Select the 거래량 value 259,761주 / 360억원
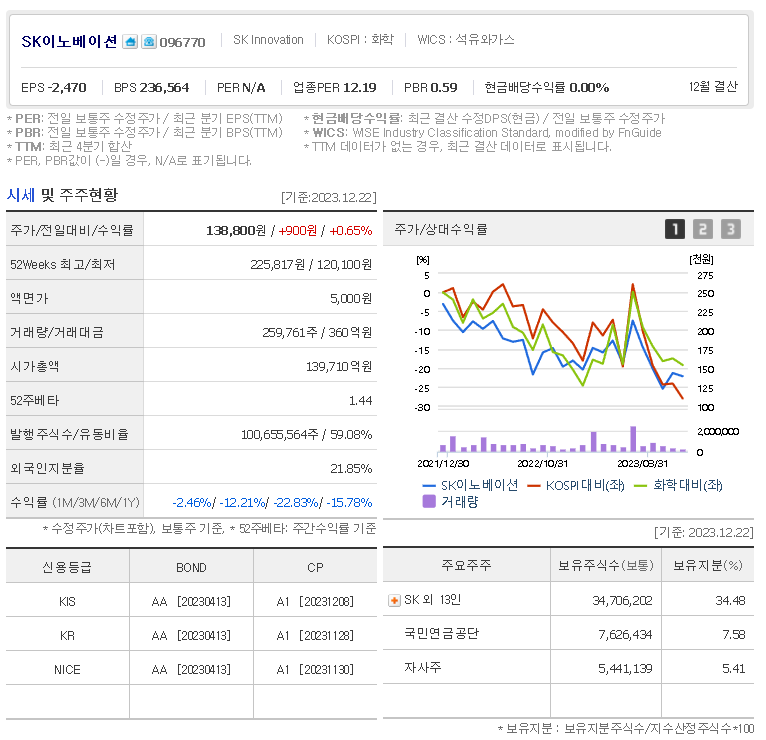 click(317, 333)
